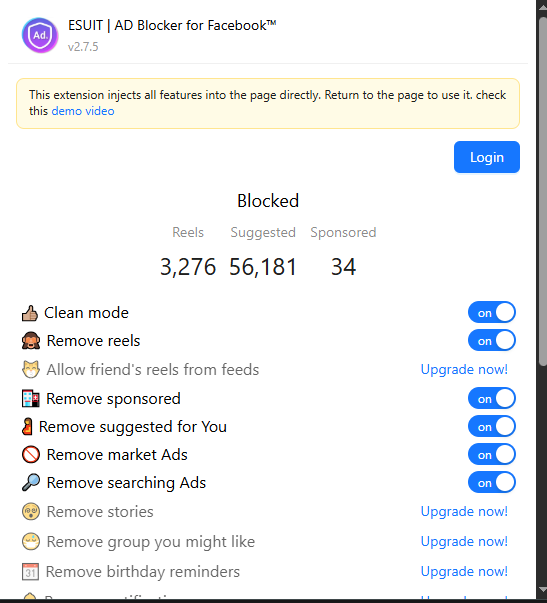Click Upgrade now for Remove stories
The image size is (547, 603).
[464, 511]
